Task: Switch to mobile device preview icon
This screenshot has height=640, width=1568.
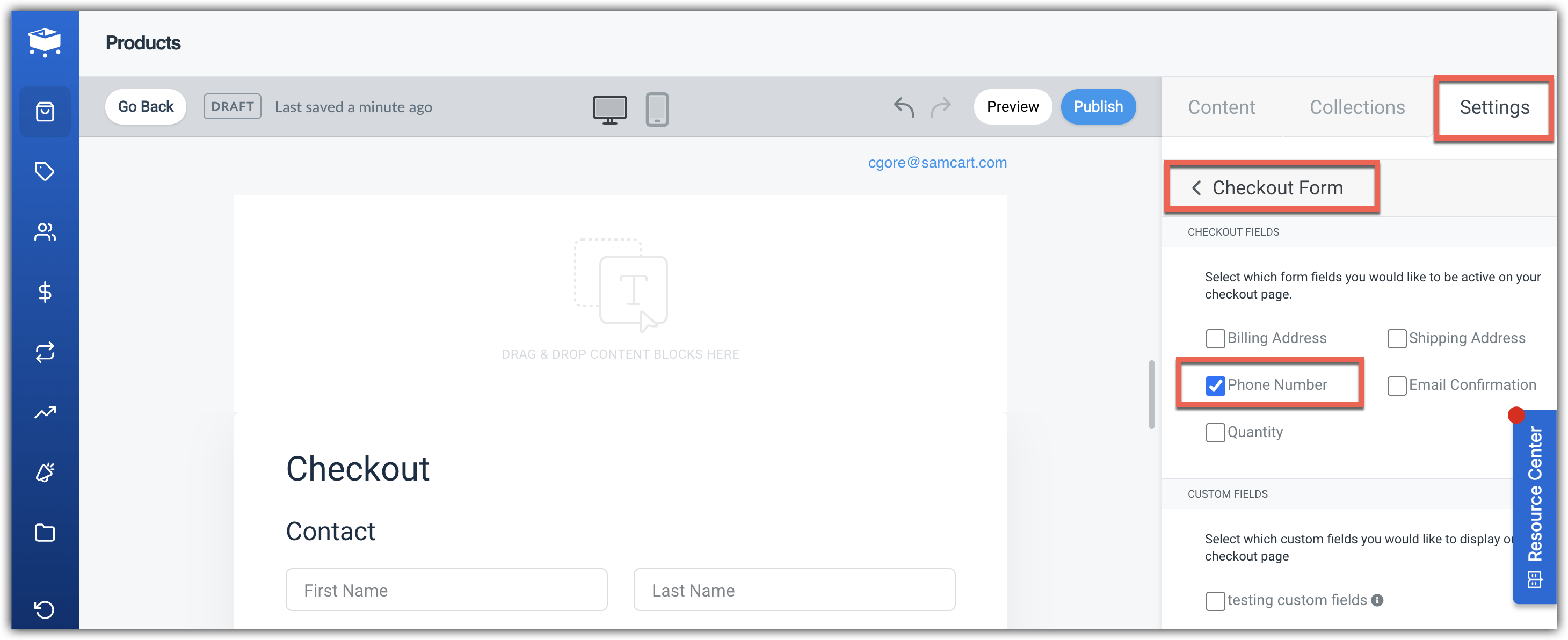Action: click(657, 109)
